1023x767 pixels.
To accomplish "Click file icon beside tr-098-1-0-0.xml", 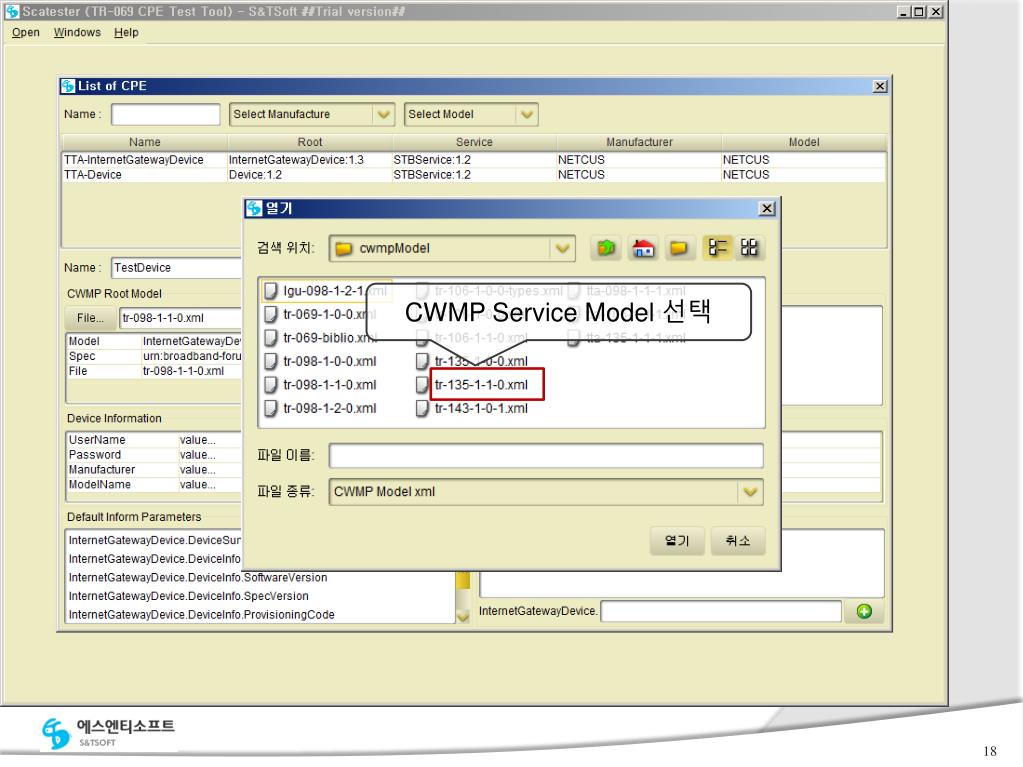I will coord(271,361).
